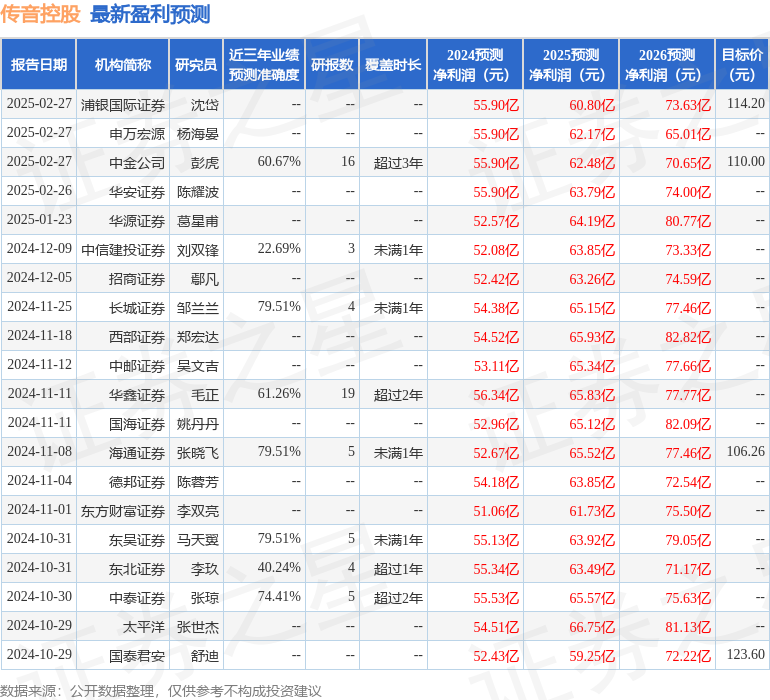770x700 pixels.
Task: Click the 110.00 target price value
Action: (746, 161)
